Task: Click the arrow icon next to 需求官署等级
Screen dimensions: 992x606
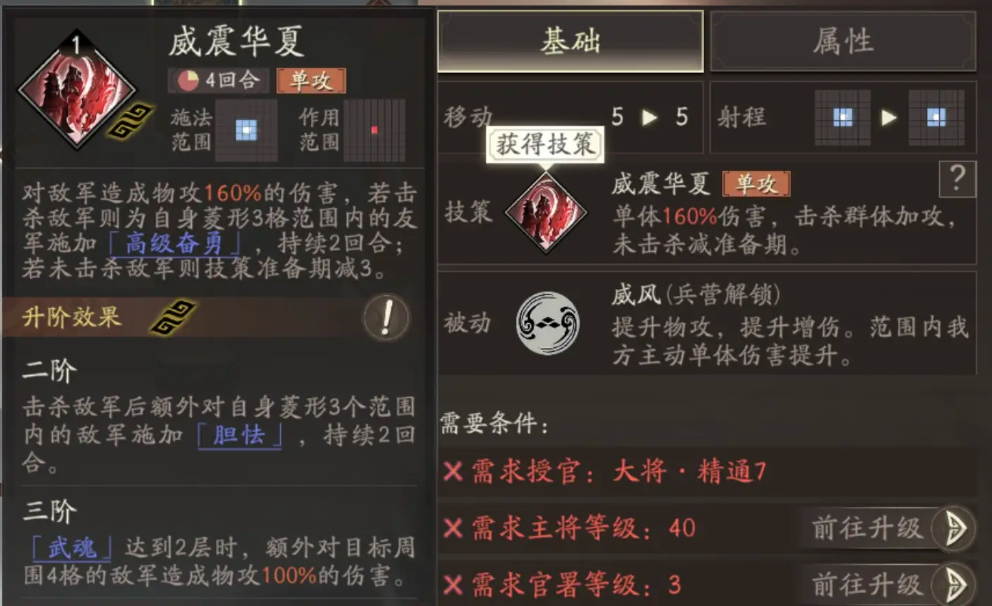Action: (955, 585)
